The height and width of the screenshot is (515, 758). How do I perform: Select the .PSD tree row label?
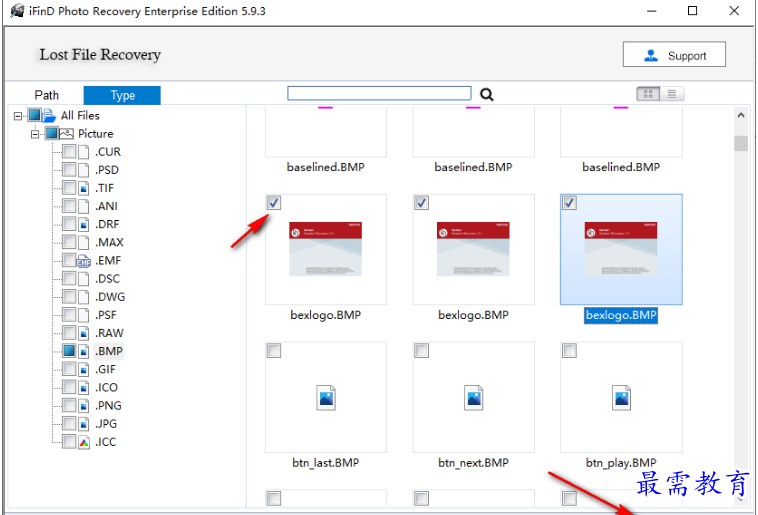107,170
